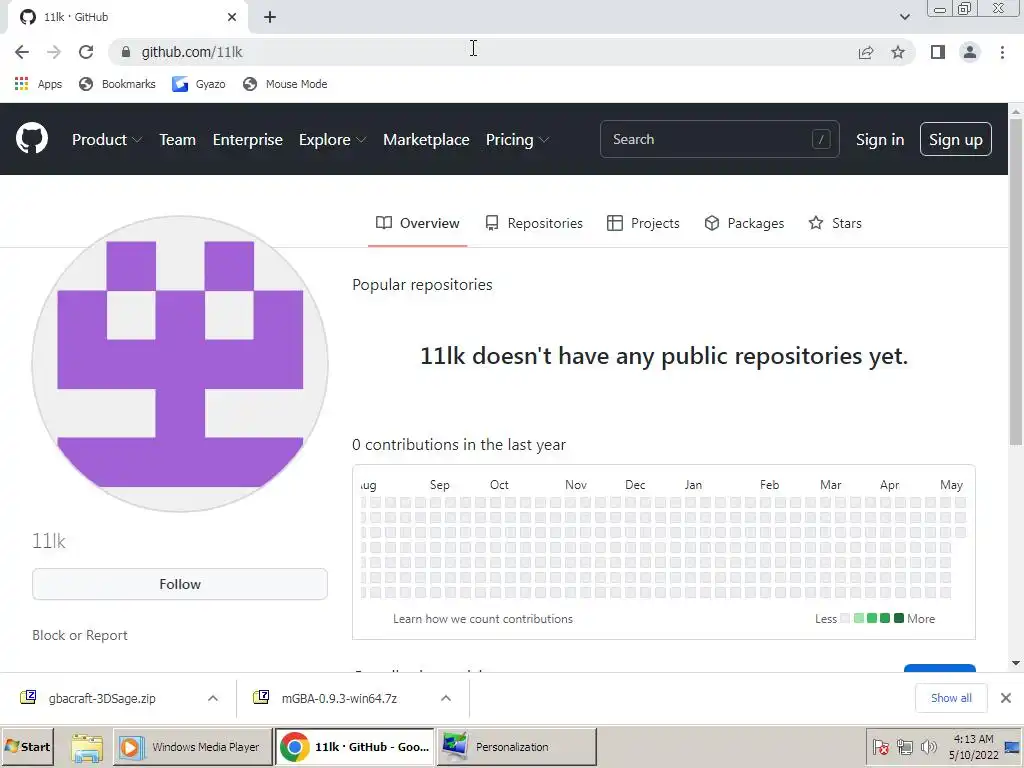
Task: Follow the user 11lk
Action: coord(180,584)
